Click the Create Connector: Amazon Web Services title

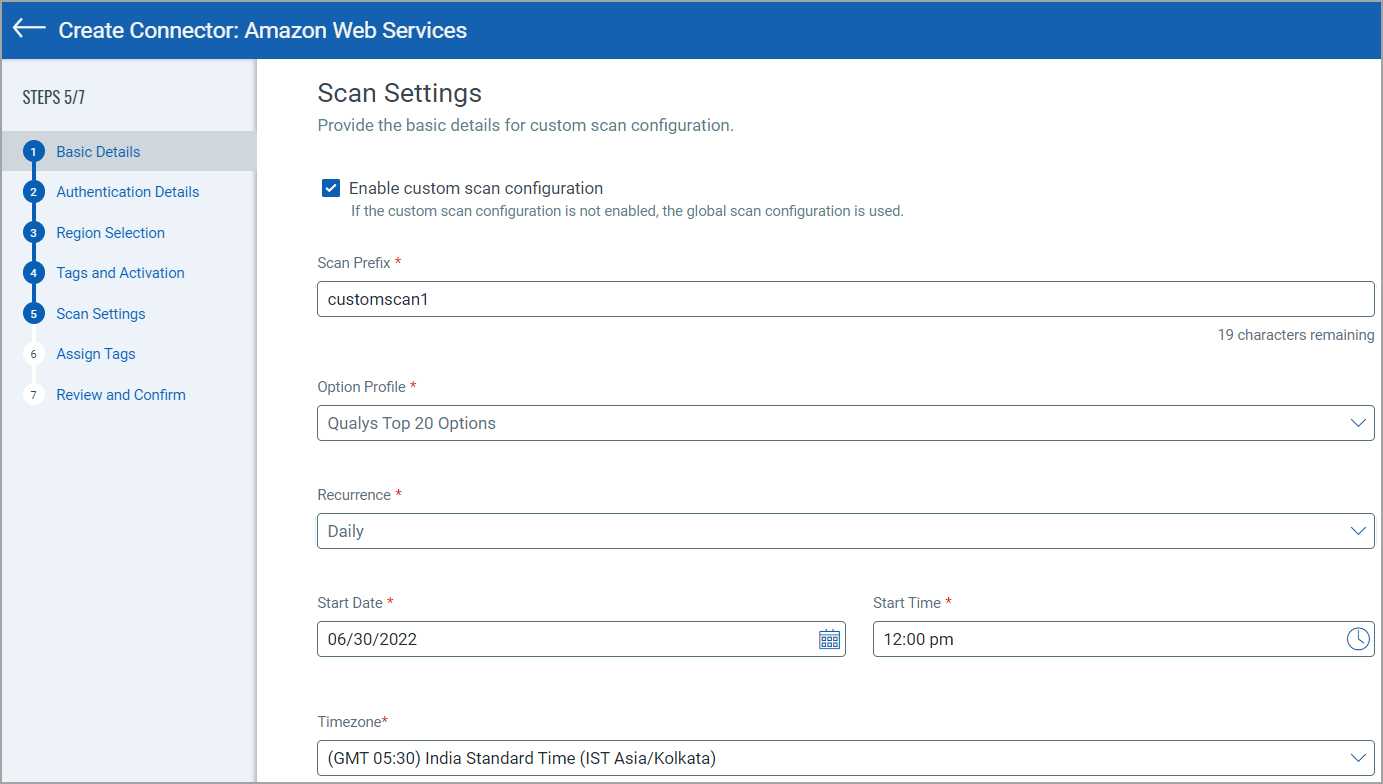(263, 30)
